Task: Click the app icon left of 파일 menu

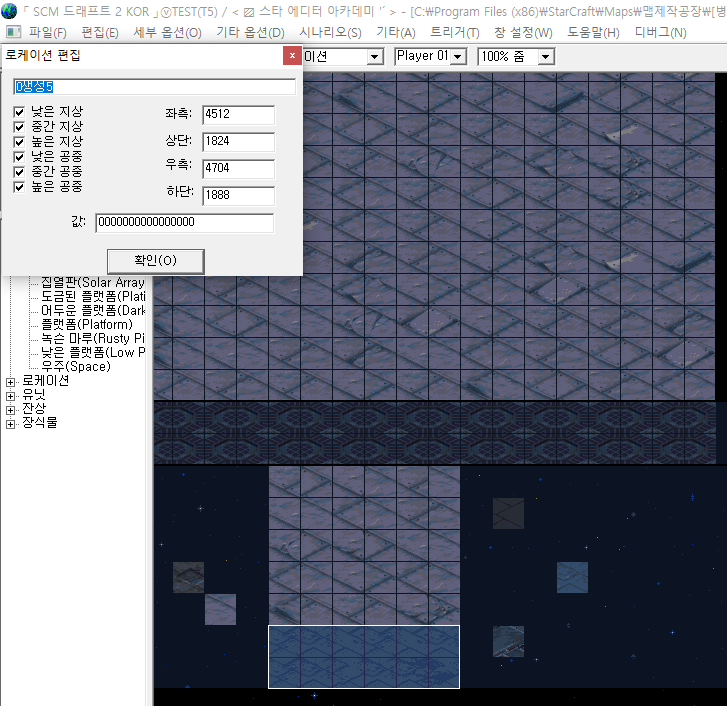Action: [13, 33]
